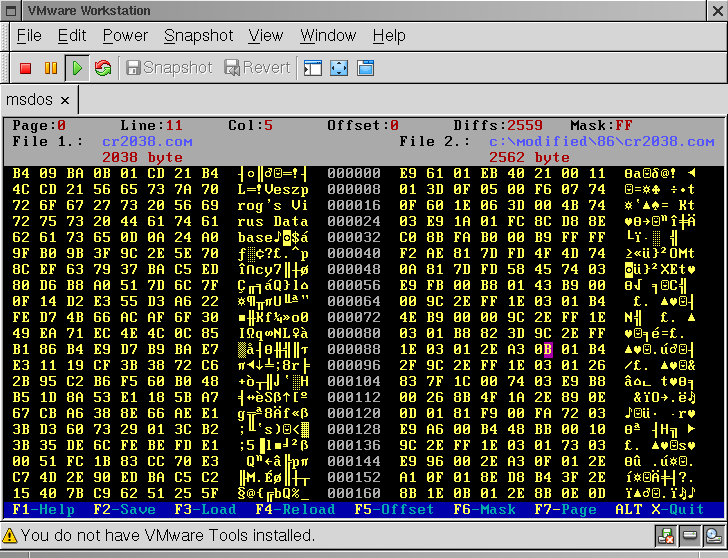The image size is (728, 558).
Task: Click the warning triangle icon in status bar
Action: [9, 536]
